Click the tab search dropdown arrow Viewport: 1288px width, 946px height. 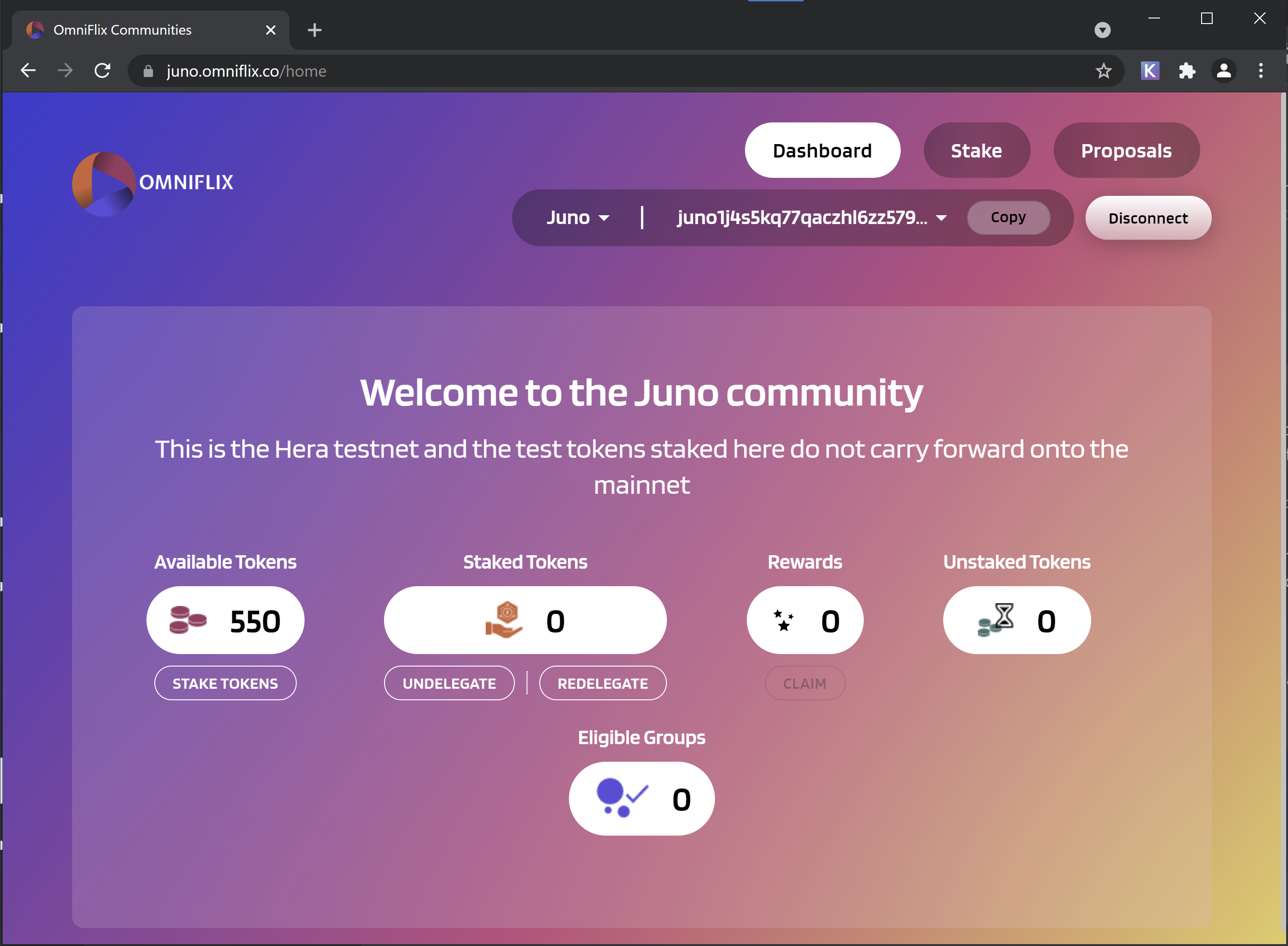[1102, 30]
